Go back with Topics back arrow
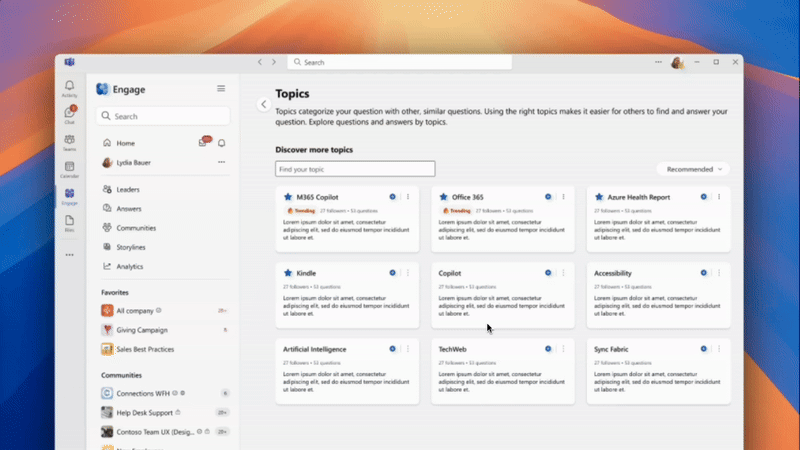The width and height of the screenshot is (800, 450). click(264, 104)
